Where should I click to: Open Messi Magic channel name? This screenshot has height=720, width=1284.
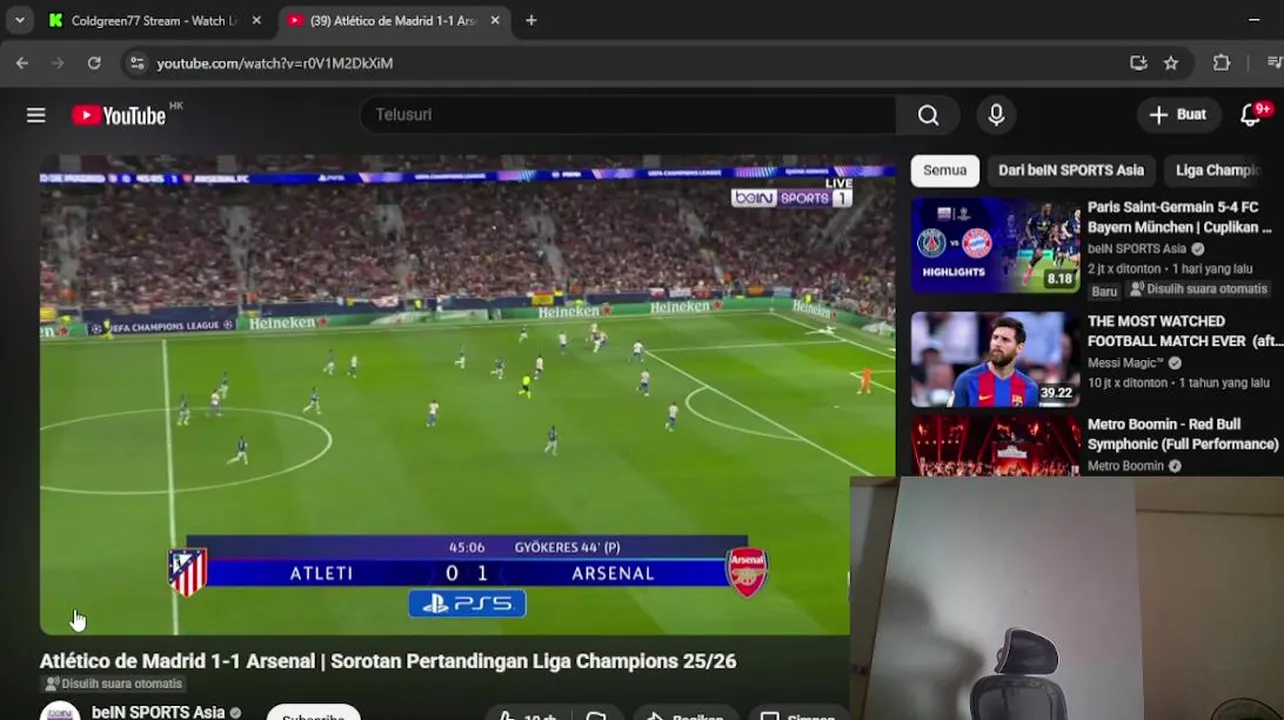[x=1125, y=363]
